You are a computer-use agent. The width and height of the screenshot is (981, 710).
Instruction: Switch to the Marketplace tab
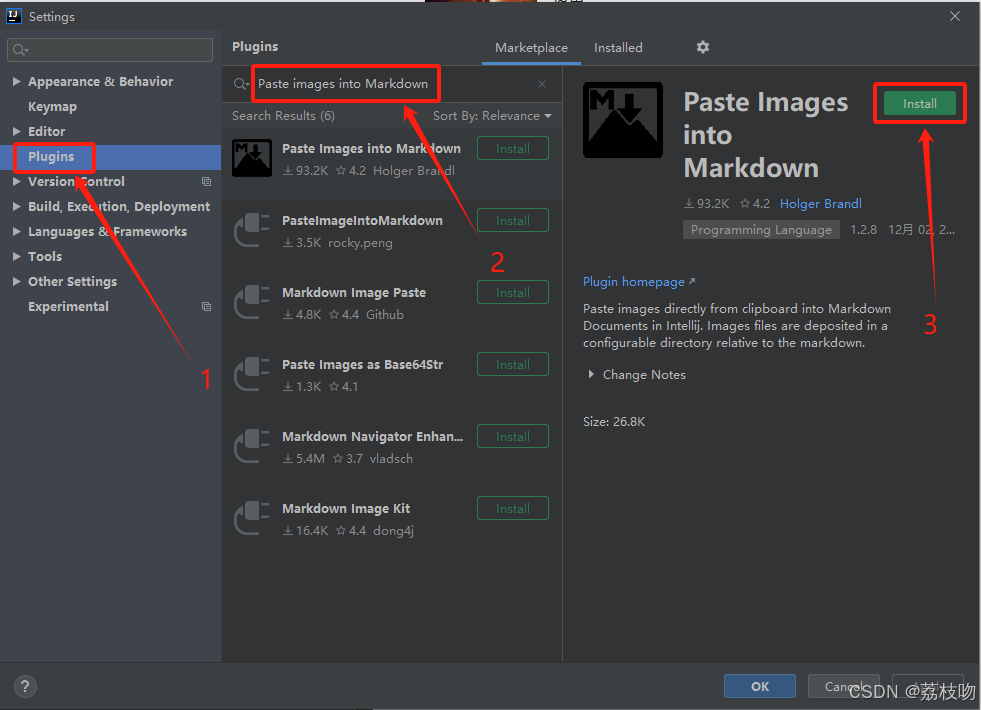point(531,48)
